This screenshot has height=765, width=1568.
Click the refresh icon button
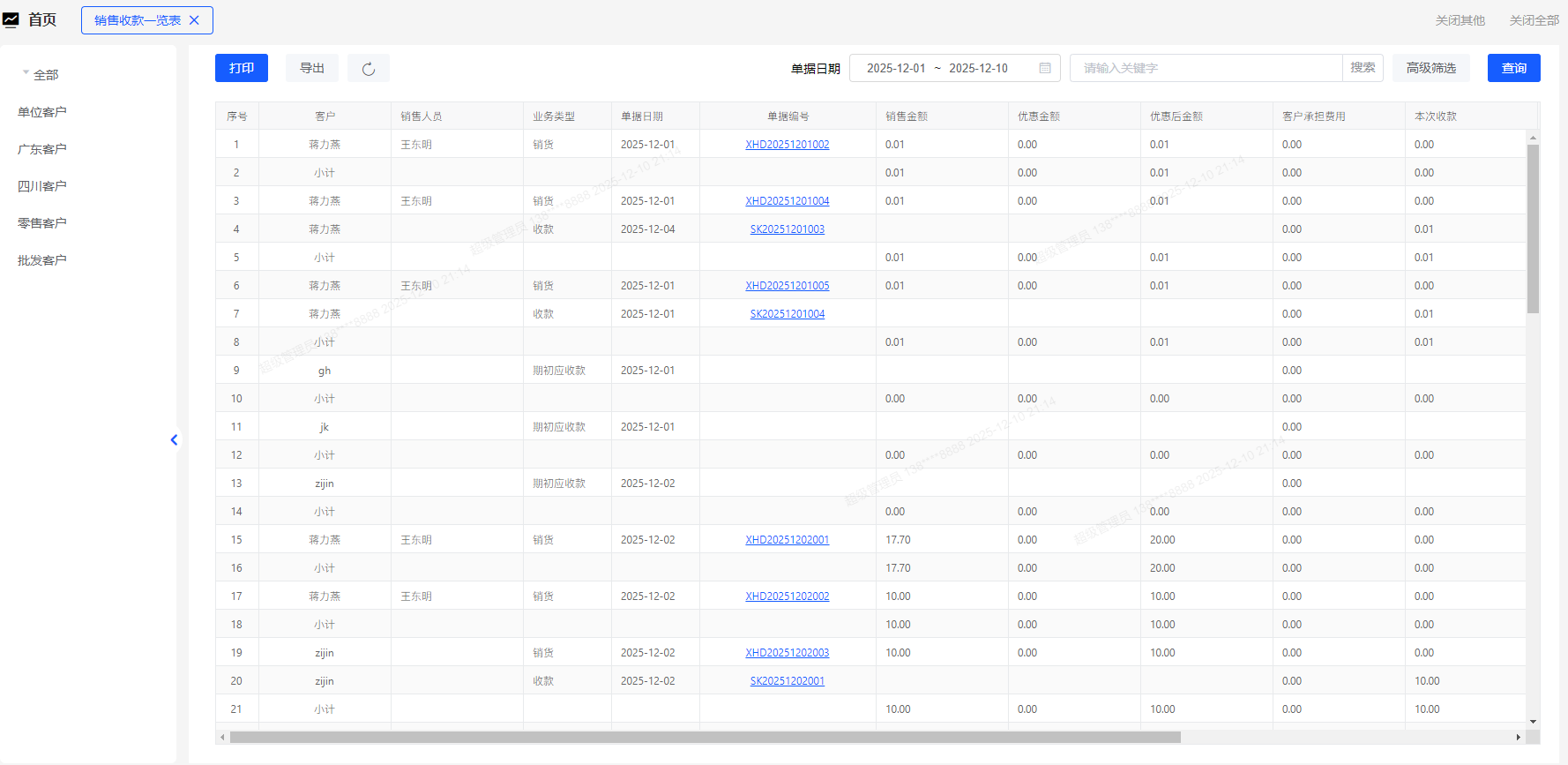(x=369, y=69)
